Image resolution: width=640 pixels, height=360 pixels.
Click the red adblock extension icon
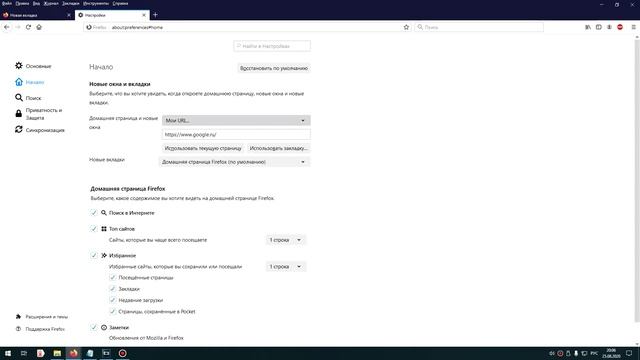point(620,27)
